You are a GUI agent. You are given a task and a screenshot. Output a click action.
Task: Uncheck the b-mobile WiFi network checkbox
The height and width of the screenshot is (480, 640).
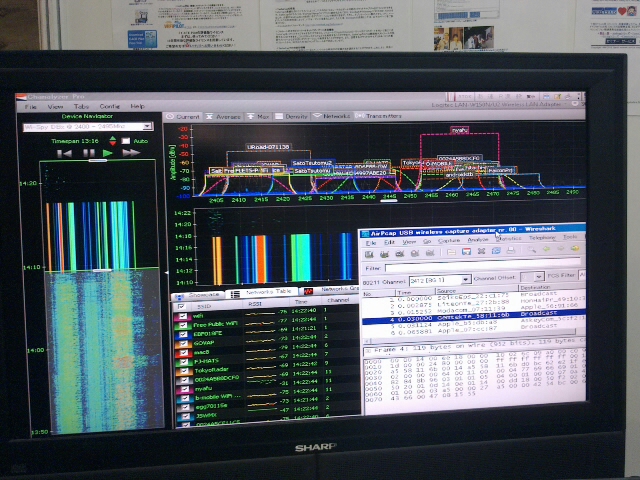tap(185, 398)
